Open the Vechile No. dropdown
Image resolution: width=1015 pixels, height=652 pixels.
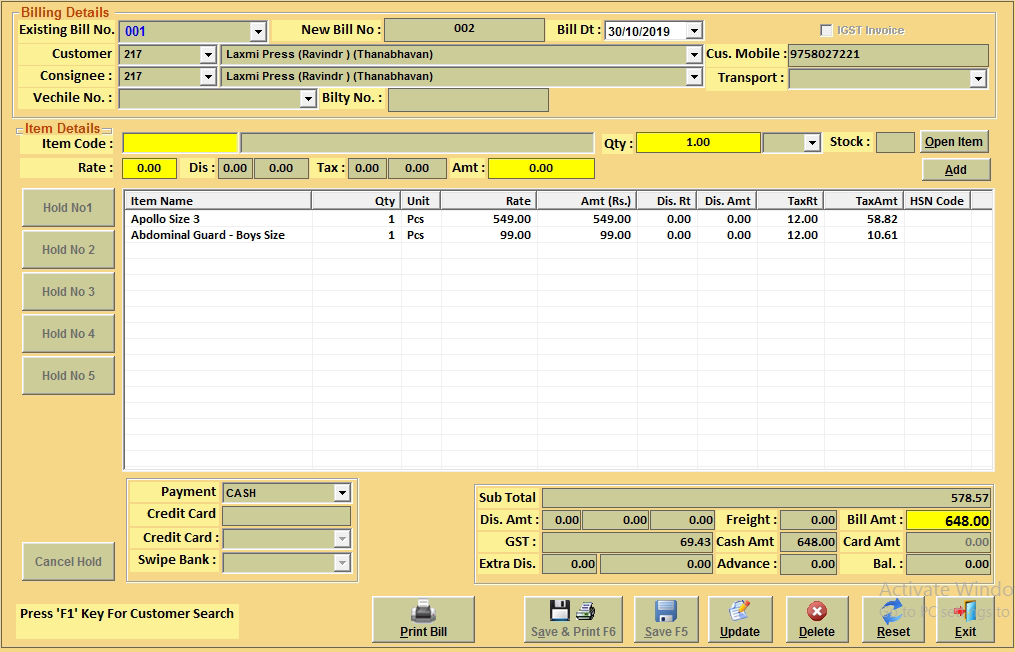(308, 99)
